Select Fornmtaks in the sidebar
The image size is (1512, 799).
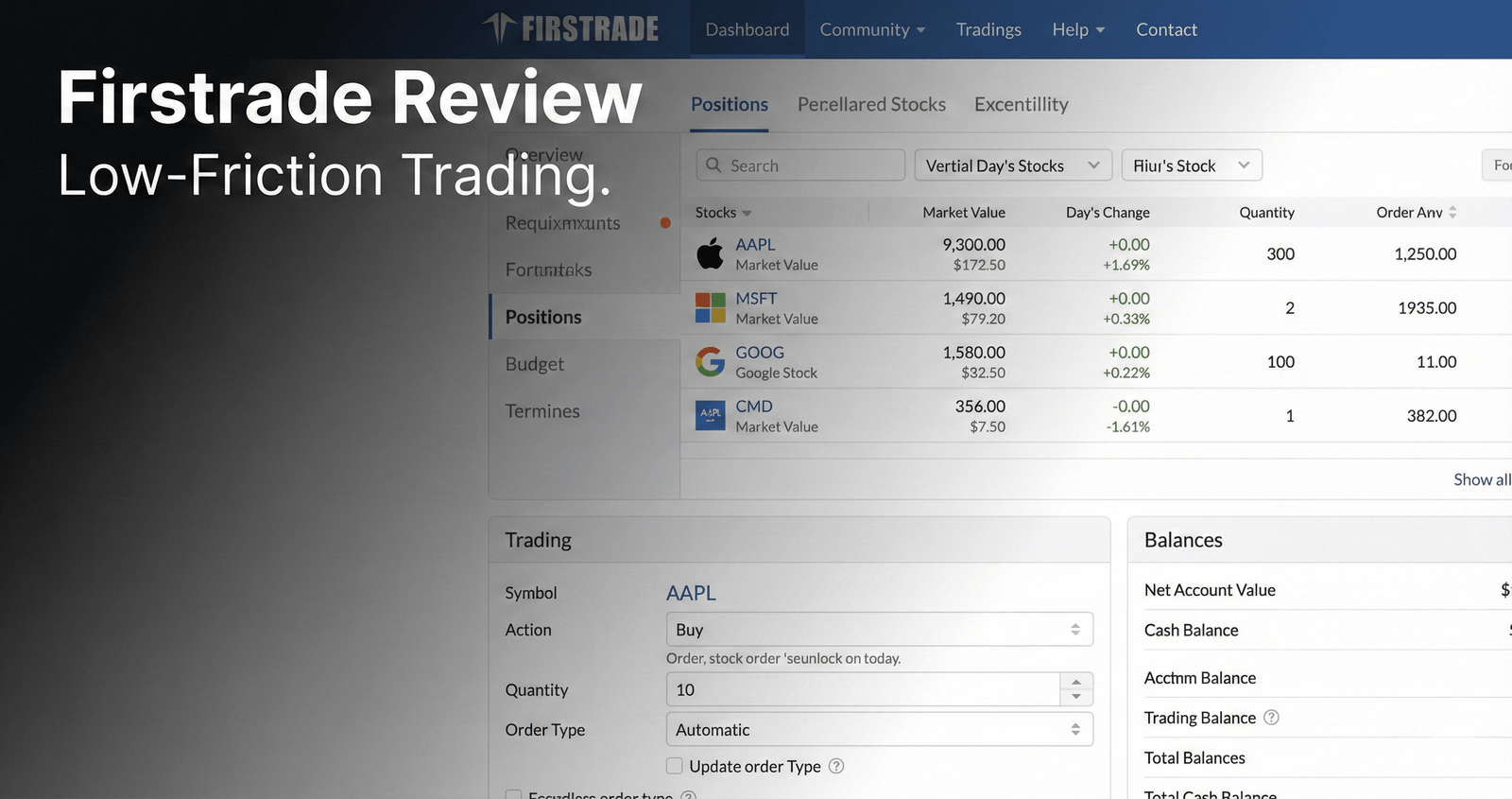point(548,269)
